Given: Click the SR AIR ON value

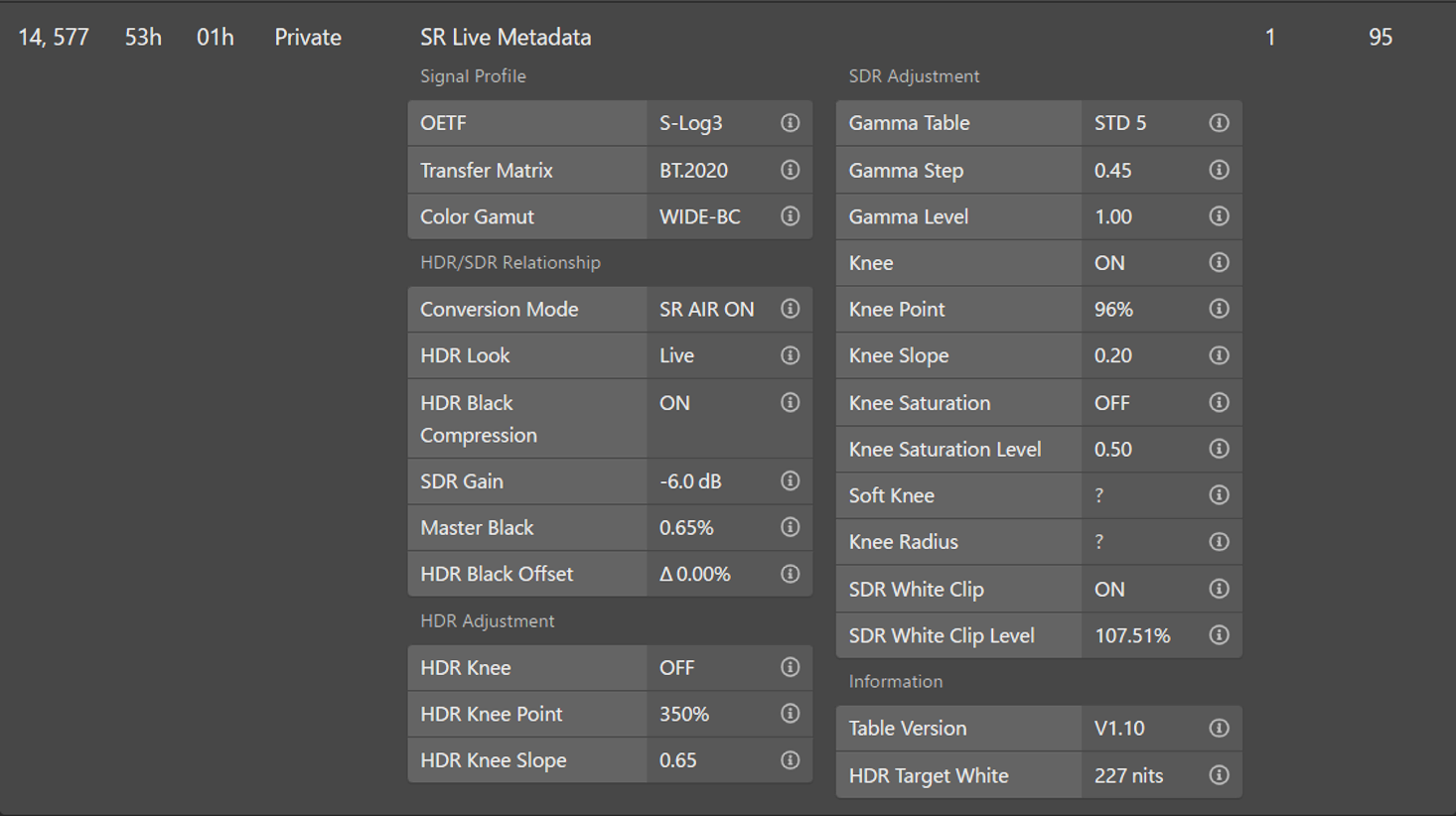Looking at the screenshot, I should click(x=707, y=309).
